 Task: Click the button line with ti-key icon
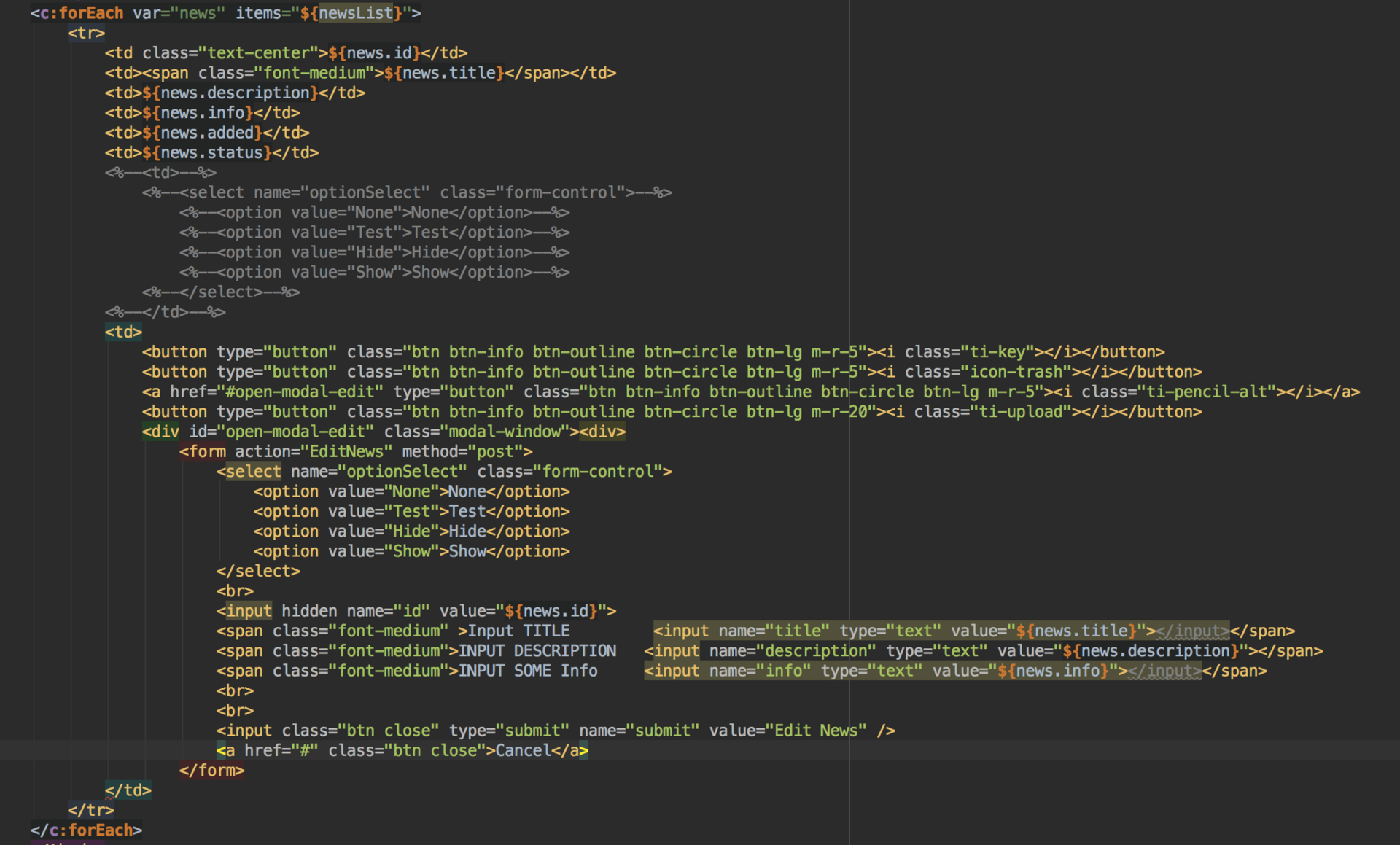(x=653, y=352)
